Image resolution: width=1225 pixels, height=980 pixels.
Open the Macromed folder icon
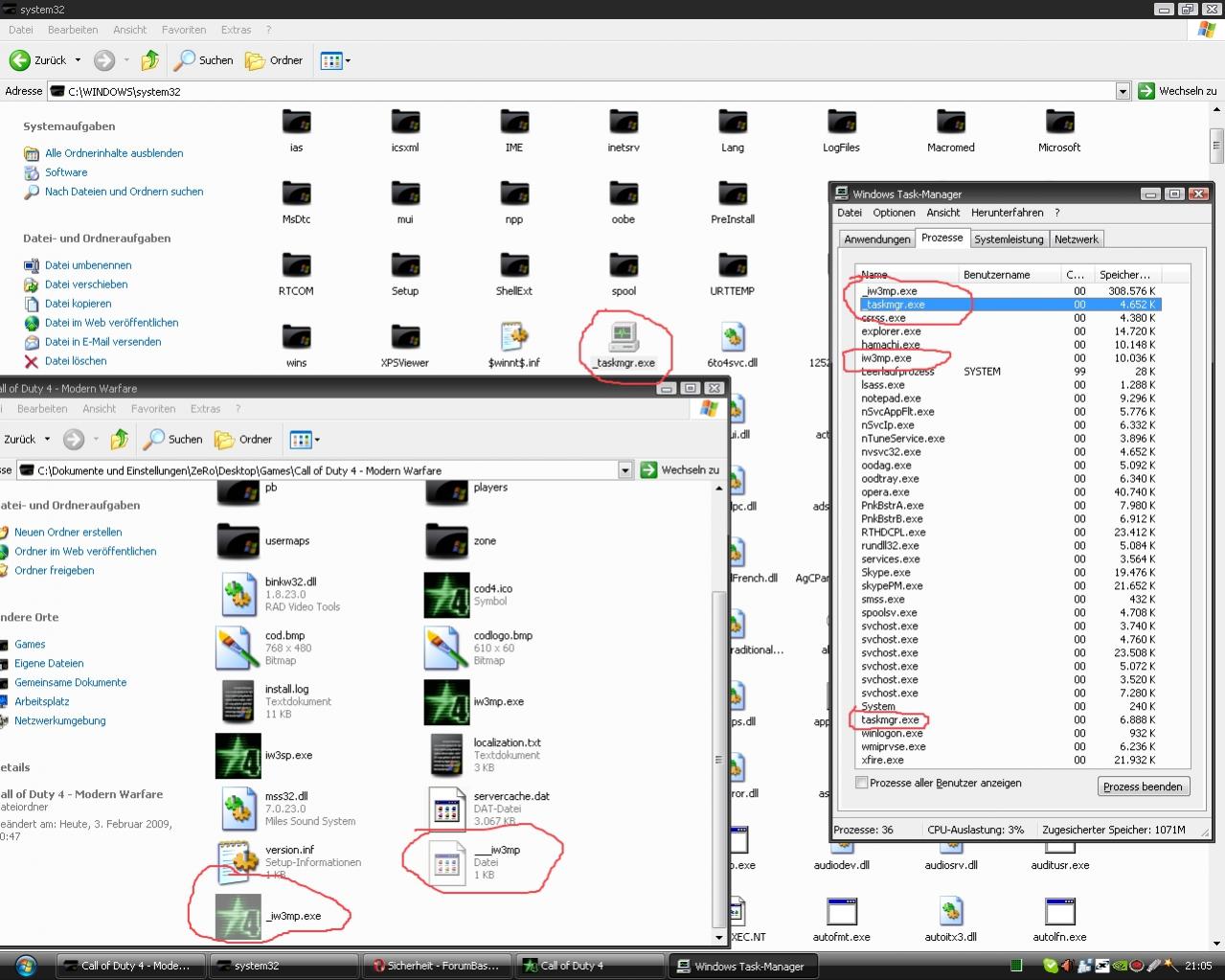951,123
